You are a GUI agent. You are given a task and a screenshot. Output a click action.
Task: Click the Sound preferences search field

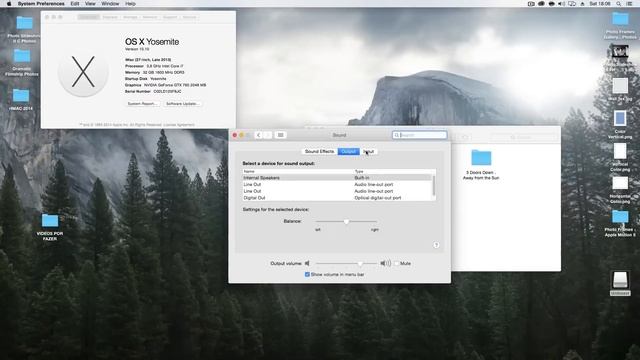point(420,135)
